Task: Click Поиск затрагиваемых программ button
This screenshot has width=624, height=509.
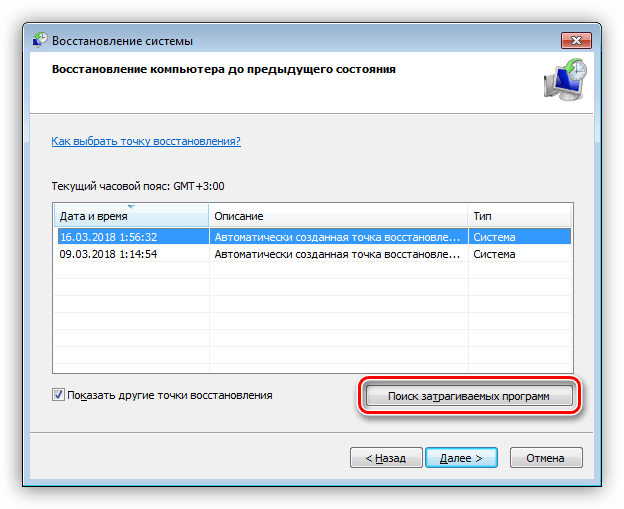Action: tap(469, 396)
